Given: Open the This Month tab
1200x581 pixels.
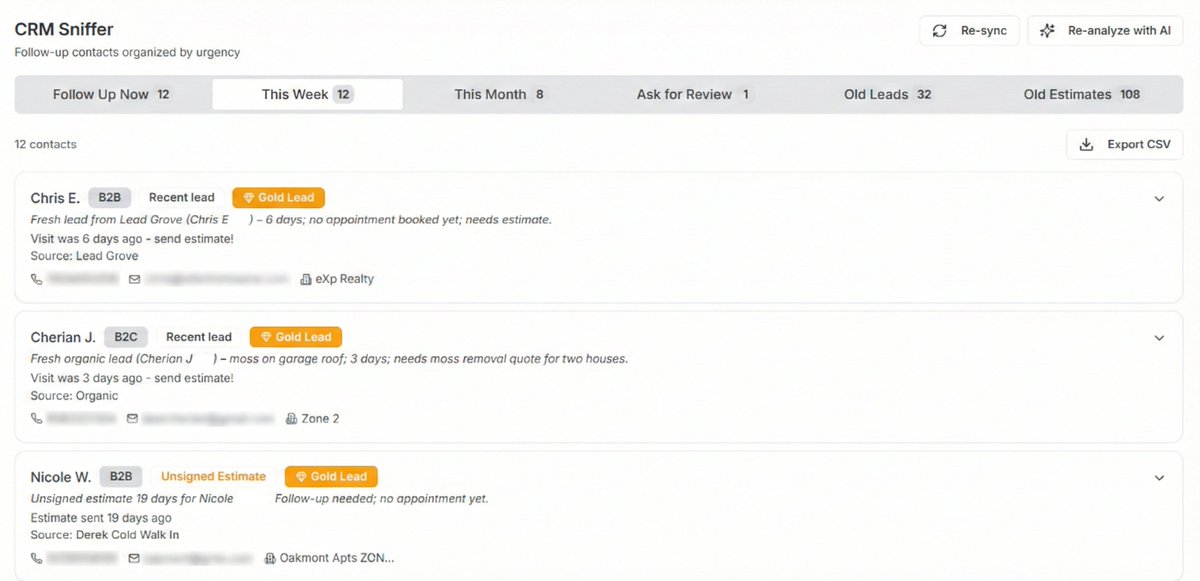Looking at the screenshot, I should tap(500, 95).
